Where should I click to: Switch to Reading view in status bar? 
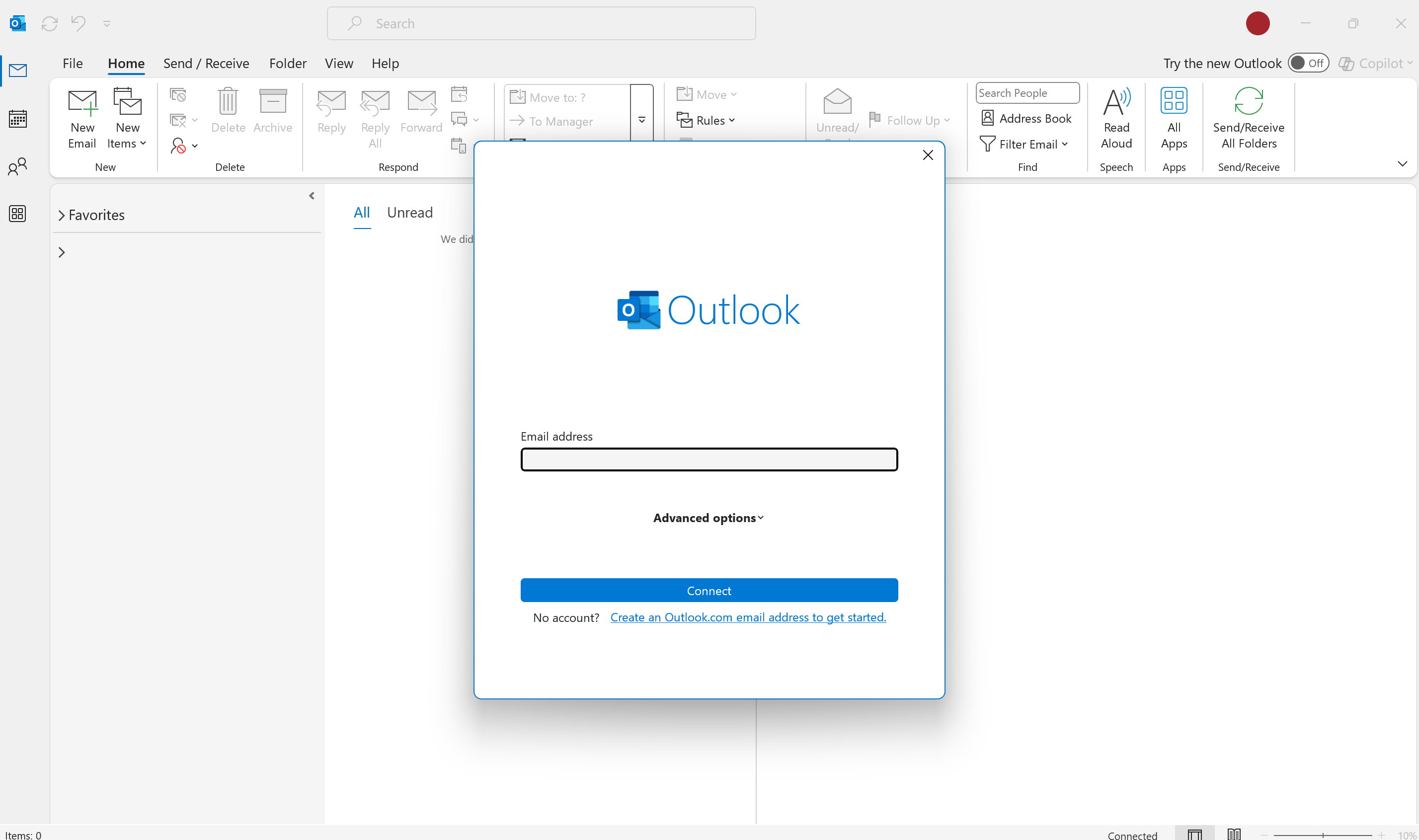pos(1234,835)
